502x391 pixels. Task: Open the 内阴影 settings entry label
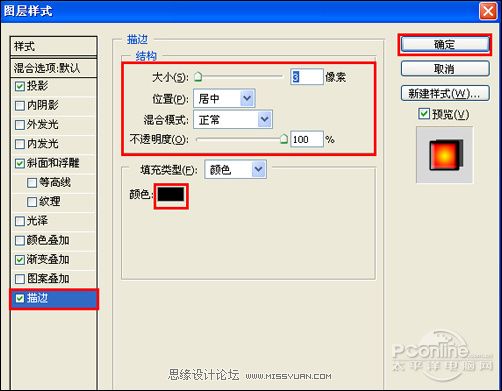click(43, 105)
